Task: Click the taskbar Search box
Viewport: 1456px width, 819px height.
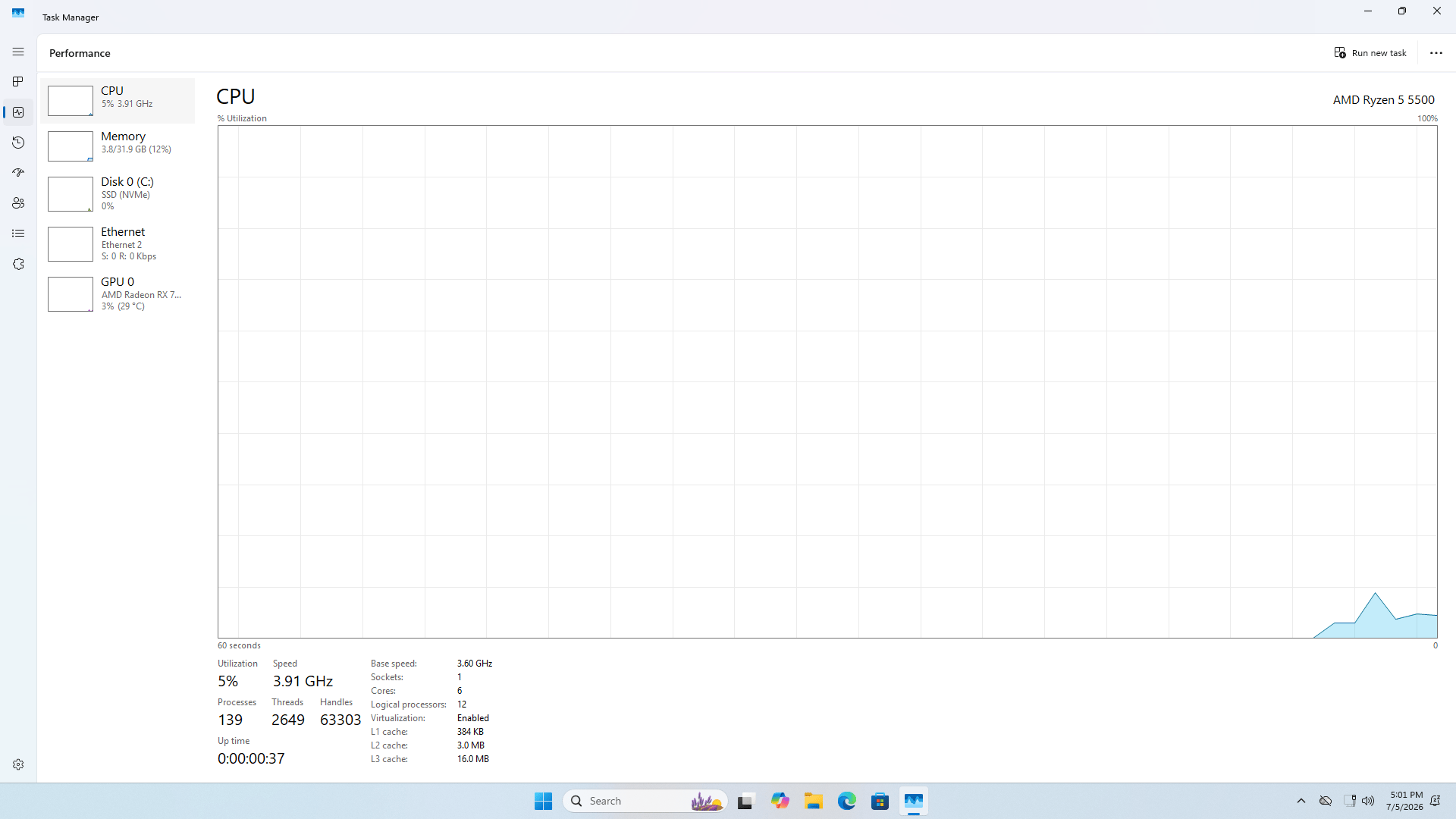Action: click(x=645, y=801)
